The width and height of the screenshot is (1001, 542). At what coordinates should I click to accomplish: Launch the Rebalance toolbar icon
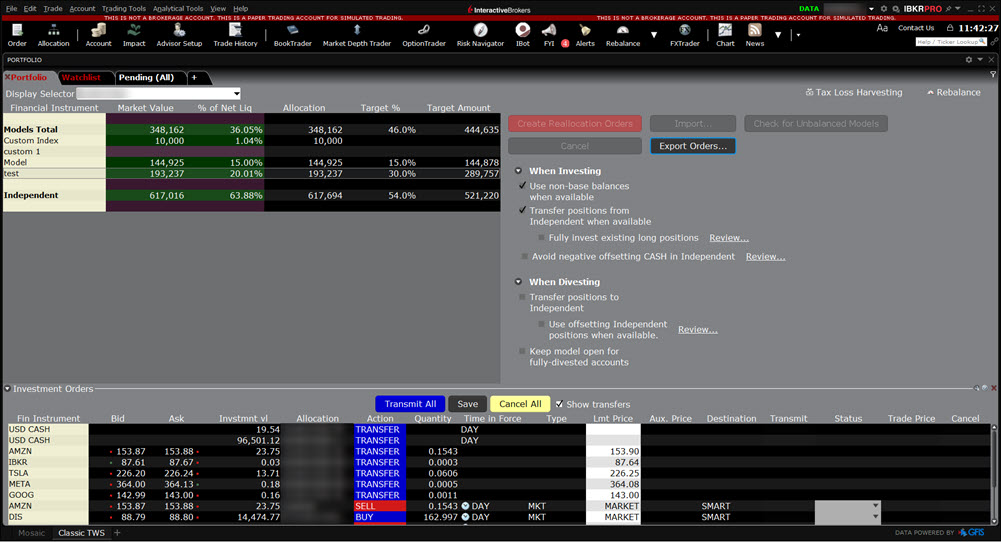622,34
